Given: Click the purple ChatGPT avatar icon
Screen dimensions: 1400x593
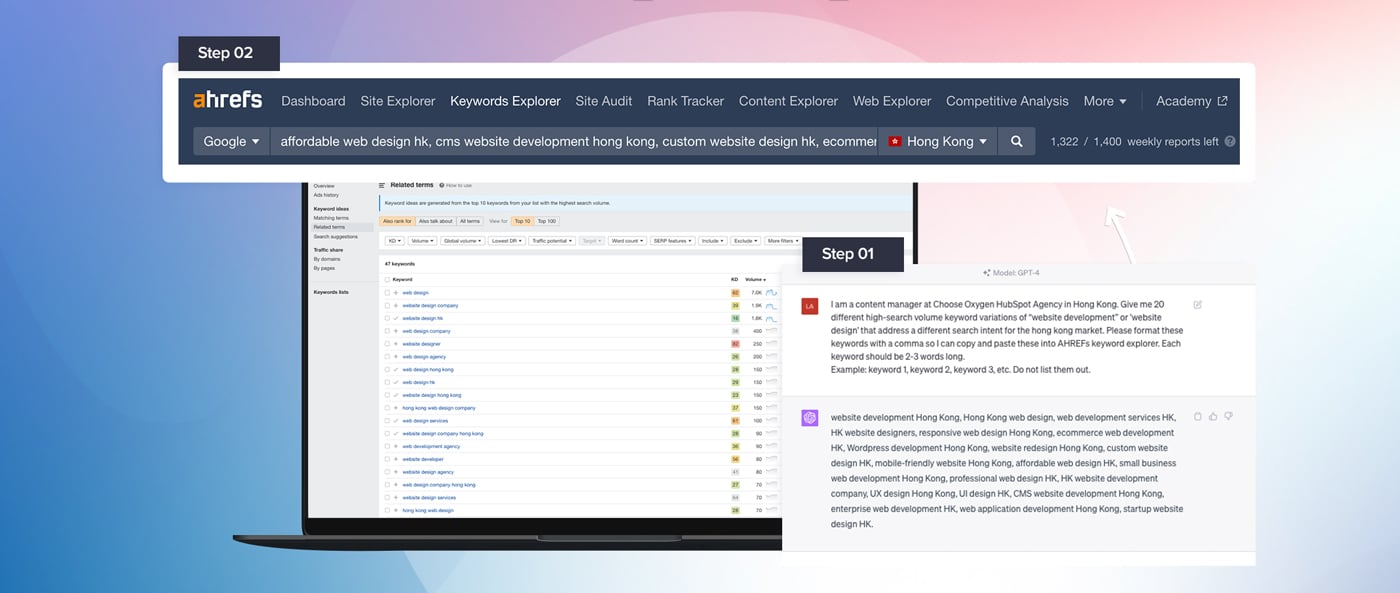Looking at the screenshot, I should click(809, 418).
